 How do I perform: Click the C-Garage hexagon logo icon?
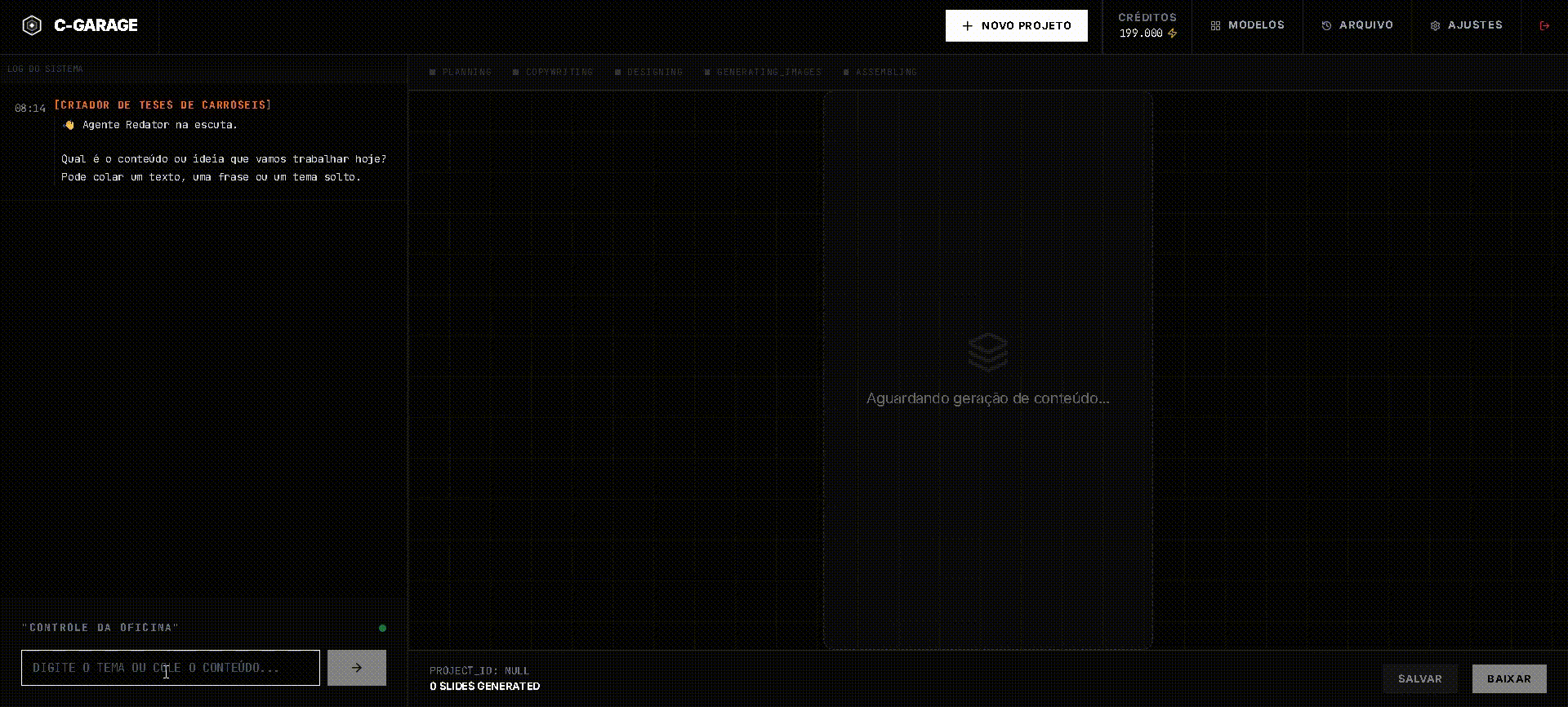(32, 26)
